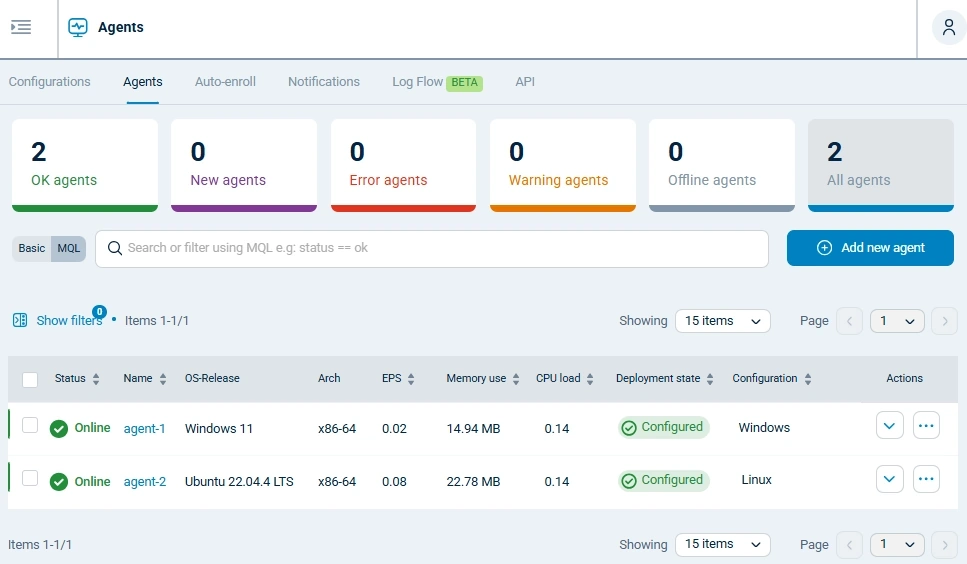Viewport: 967px width, 564px height.
Task: Click the Show filters panel icon
Action: (x=20, y=321)
